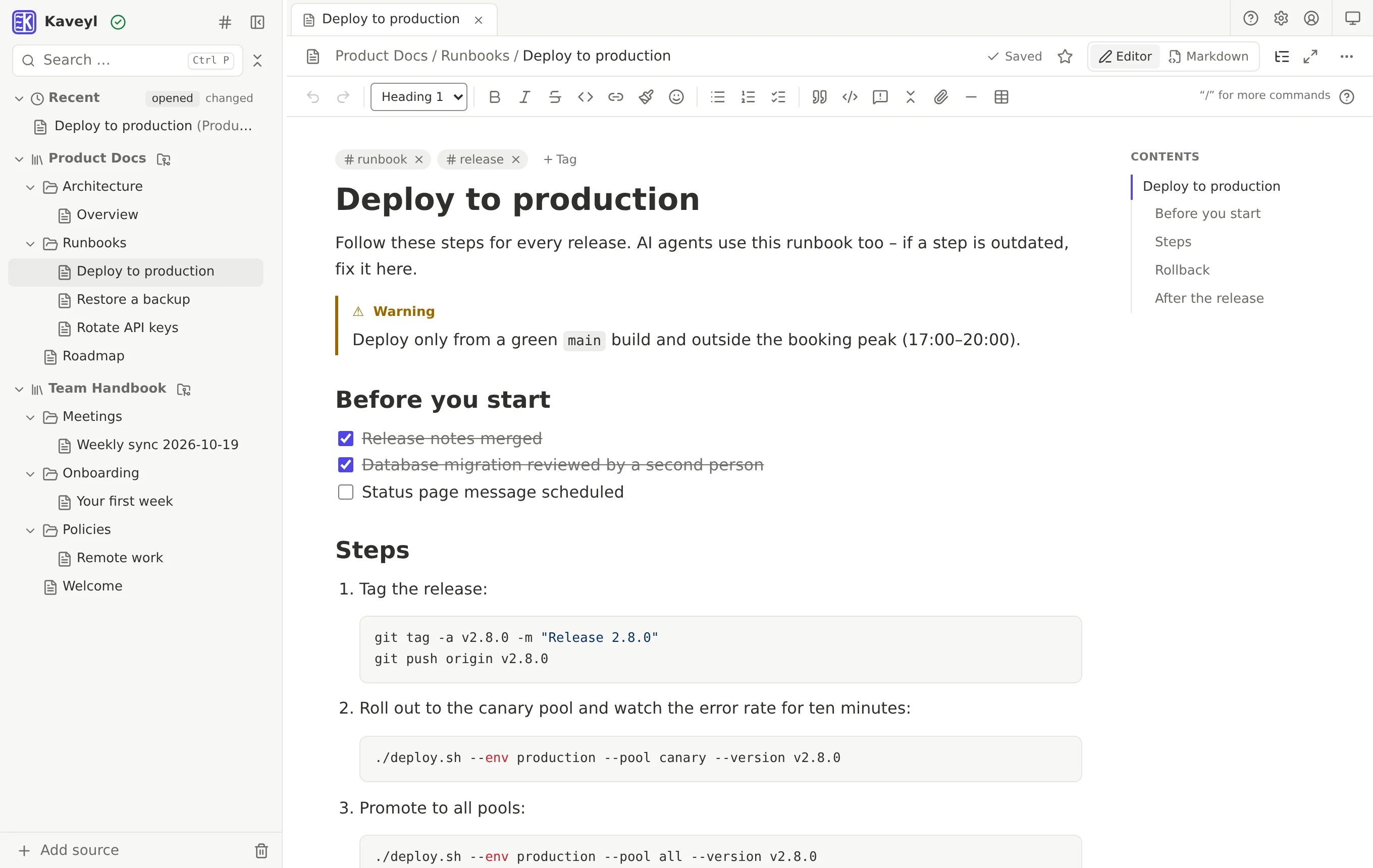Image resolution: width=1373 pixels, height=868 pixels.
Task: Collapse the Meetings folder
Action: pyautogui.click(x=30, y=417)
